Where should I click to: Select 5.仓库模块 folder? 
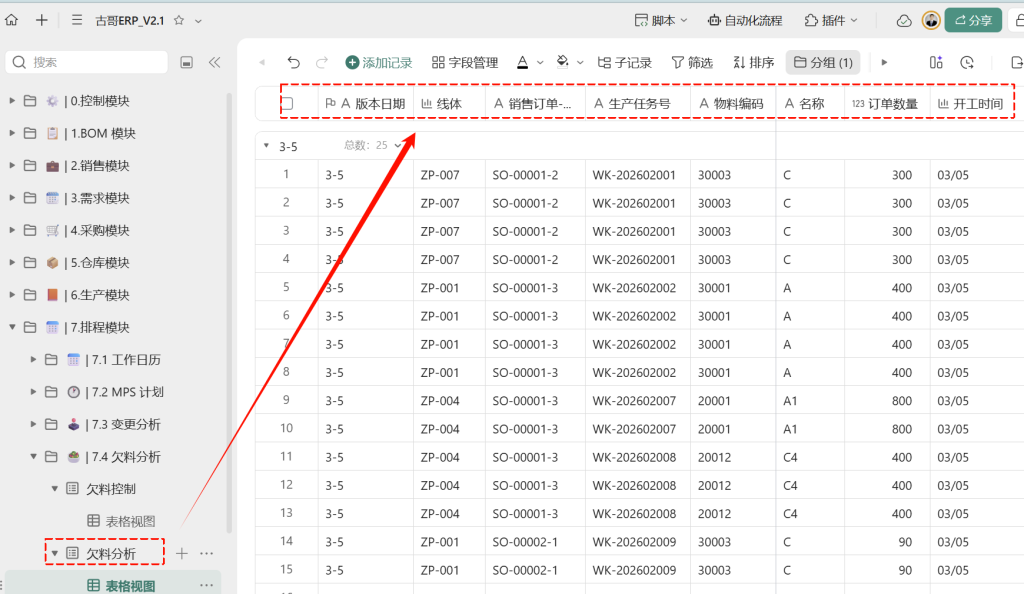tap(100, 262)
